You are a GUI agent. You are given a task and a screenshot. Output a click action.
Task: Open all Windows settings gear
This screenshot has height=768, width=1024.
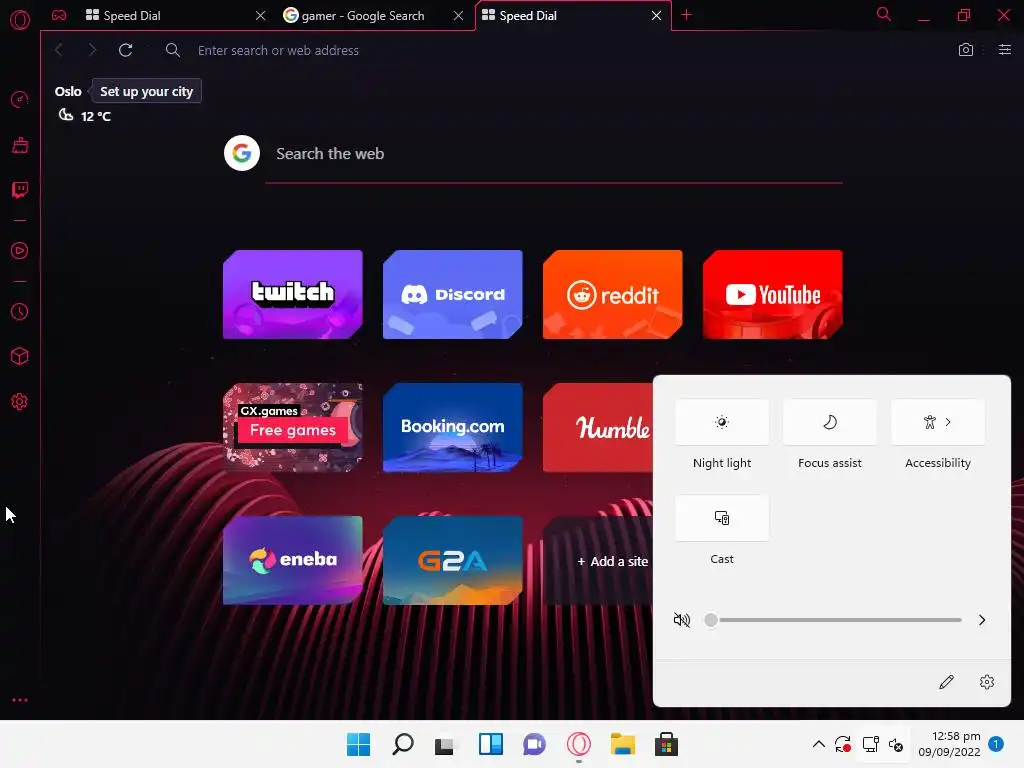coord(987,682)
